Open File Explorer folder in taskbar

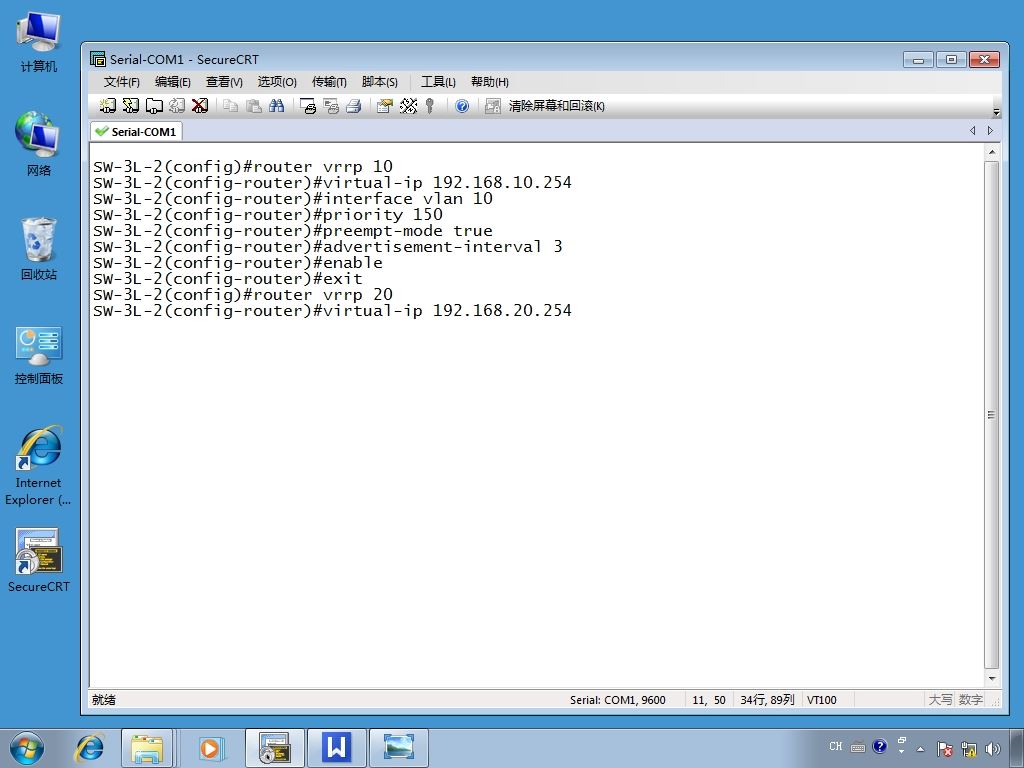click(x=147, y=748)
